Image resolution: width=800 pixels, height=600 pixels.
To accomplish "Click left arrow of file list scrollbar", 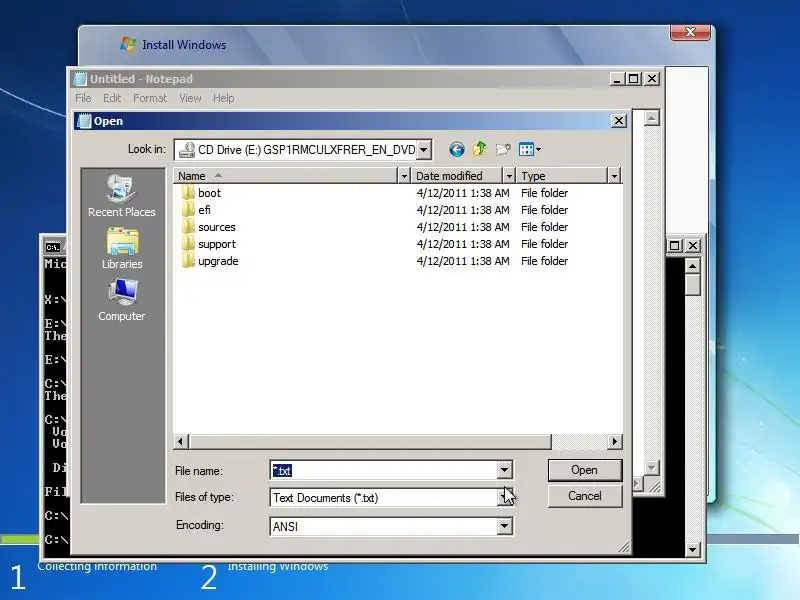I will 181,441.
